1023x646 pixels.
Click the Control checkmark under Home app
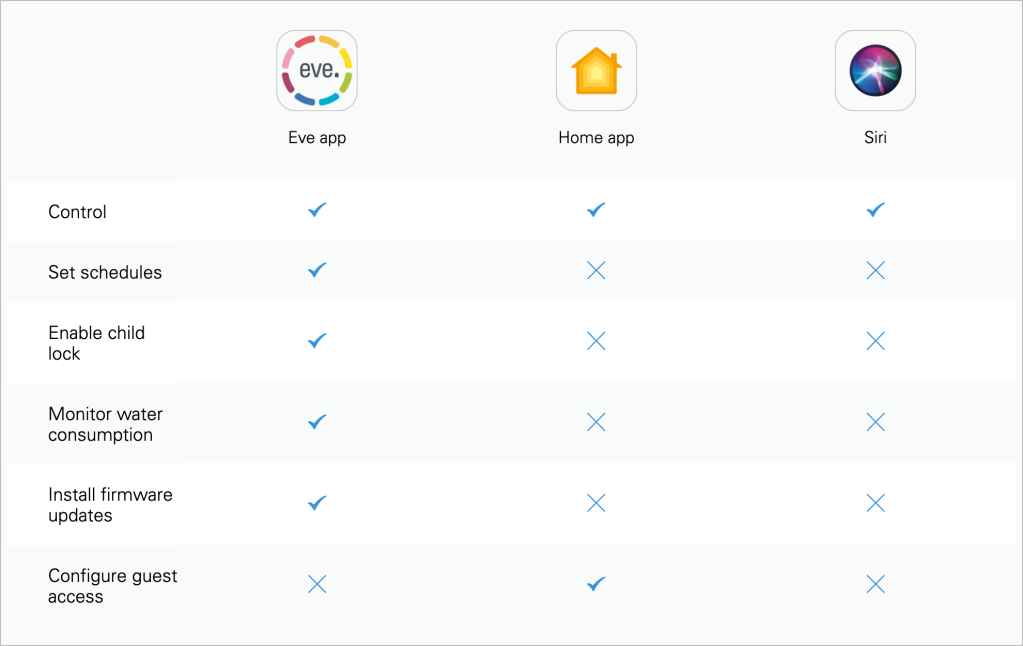(596, 210)
